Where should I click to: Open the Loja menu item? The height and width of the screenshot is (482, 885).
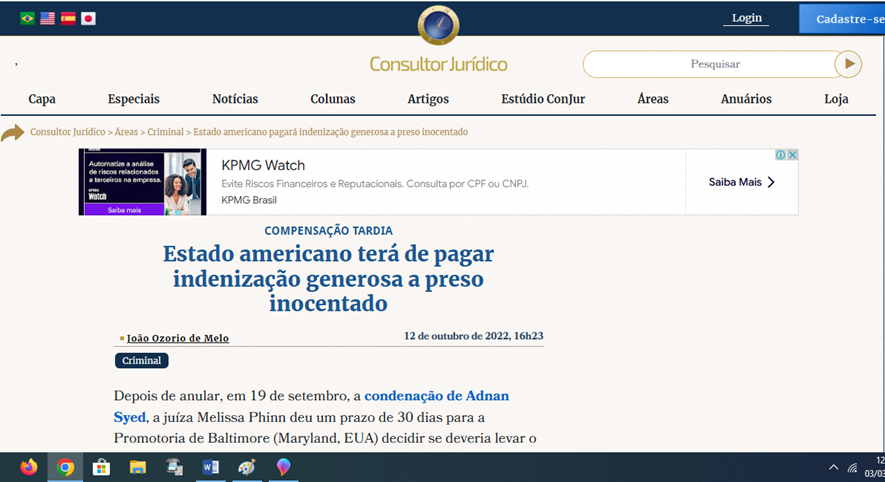[x=836, y=99]
